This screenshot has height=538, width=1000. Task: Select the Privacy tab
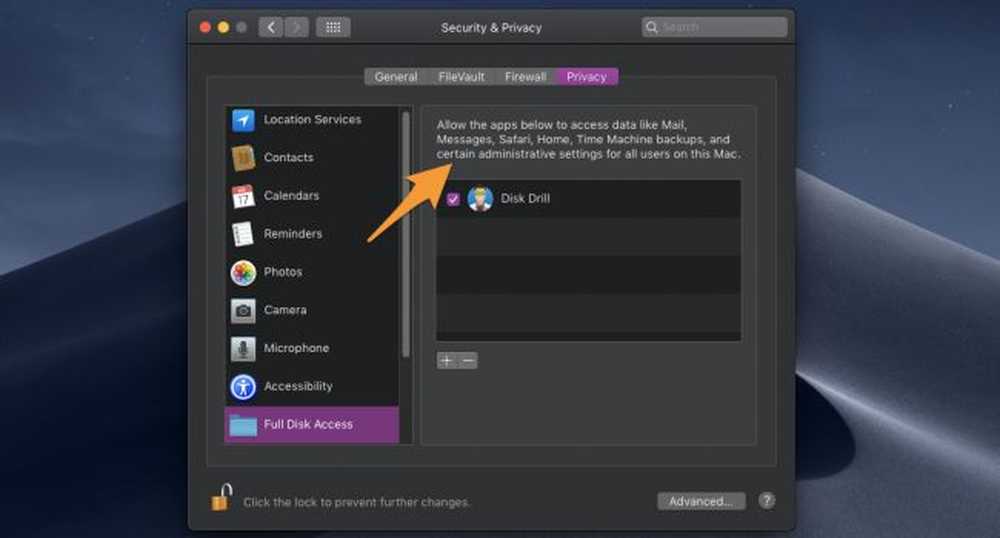(x=586, y=76)
